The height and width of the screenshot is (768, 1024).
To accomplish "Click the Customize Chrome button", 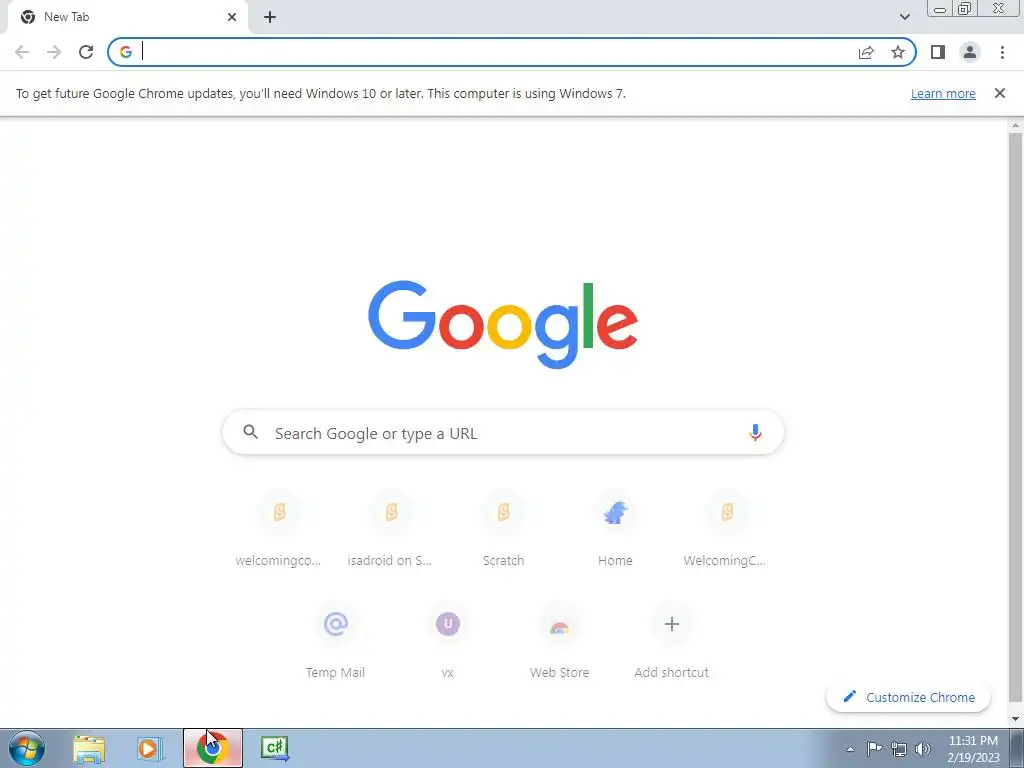I will 908,697.
